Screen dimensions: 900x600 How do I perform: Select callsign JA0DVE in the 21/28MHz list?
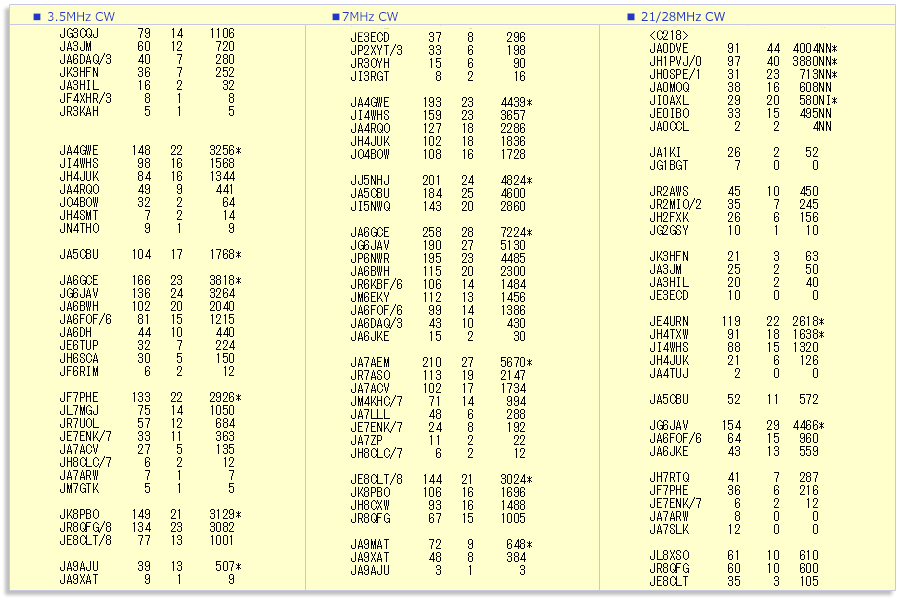(x=669, y=48)
